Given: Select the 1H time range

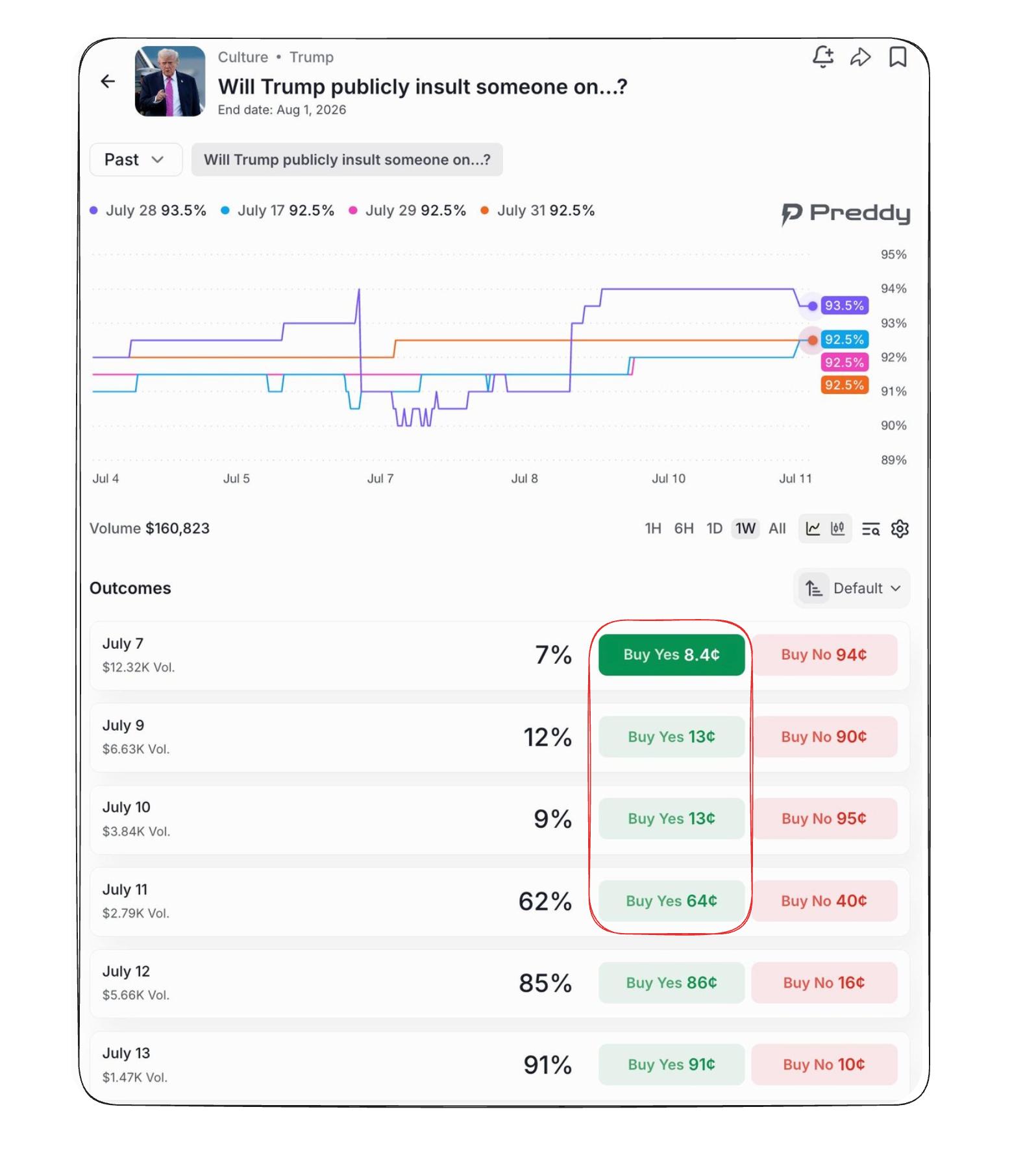Looking at the screenshot, I should [653, 529].
